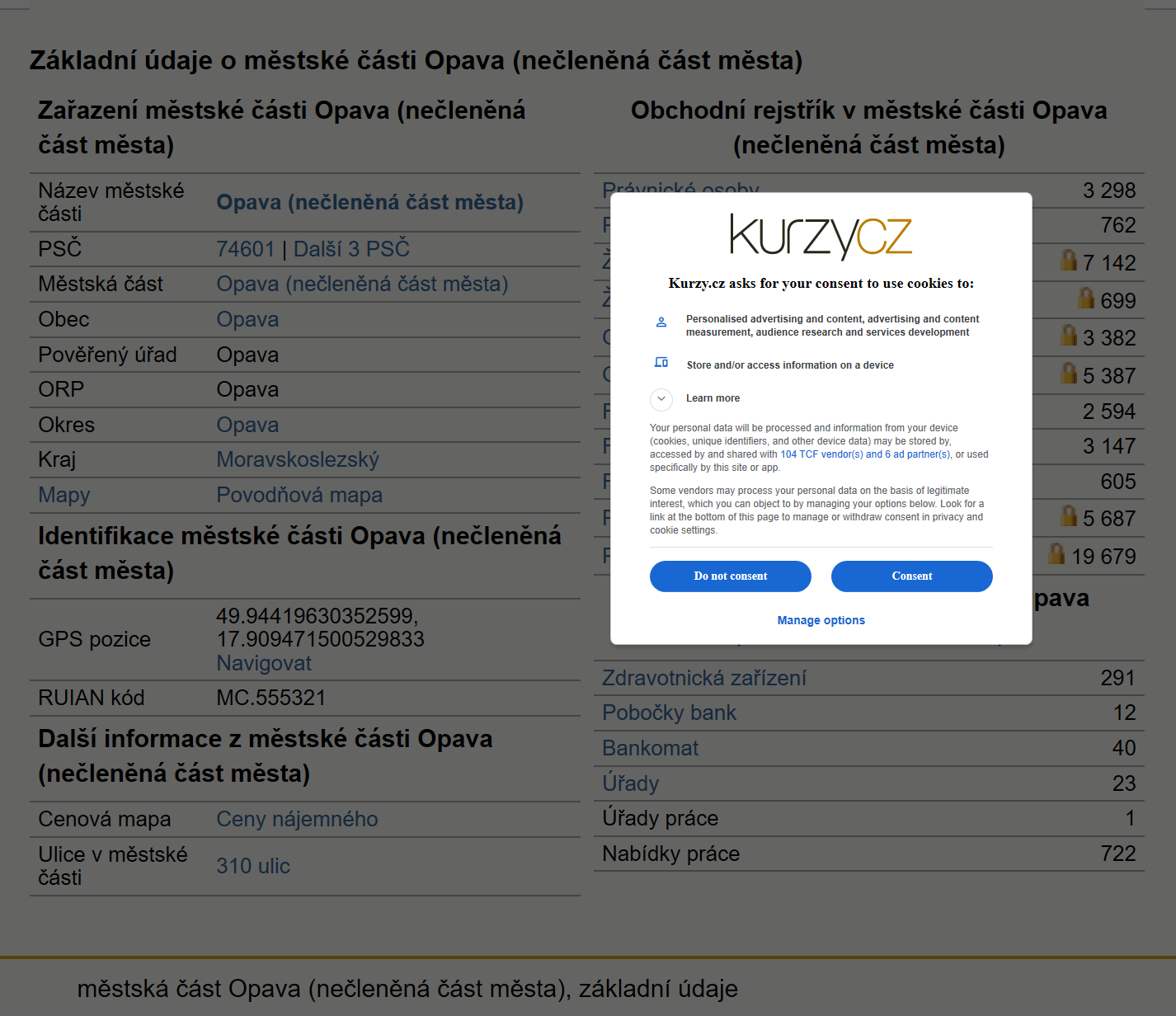Click the device icon beside Store and/or access information
Viewport: 1176px width, 1016px height.
coord(661,362)
